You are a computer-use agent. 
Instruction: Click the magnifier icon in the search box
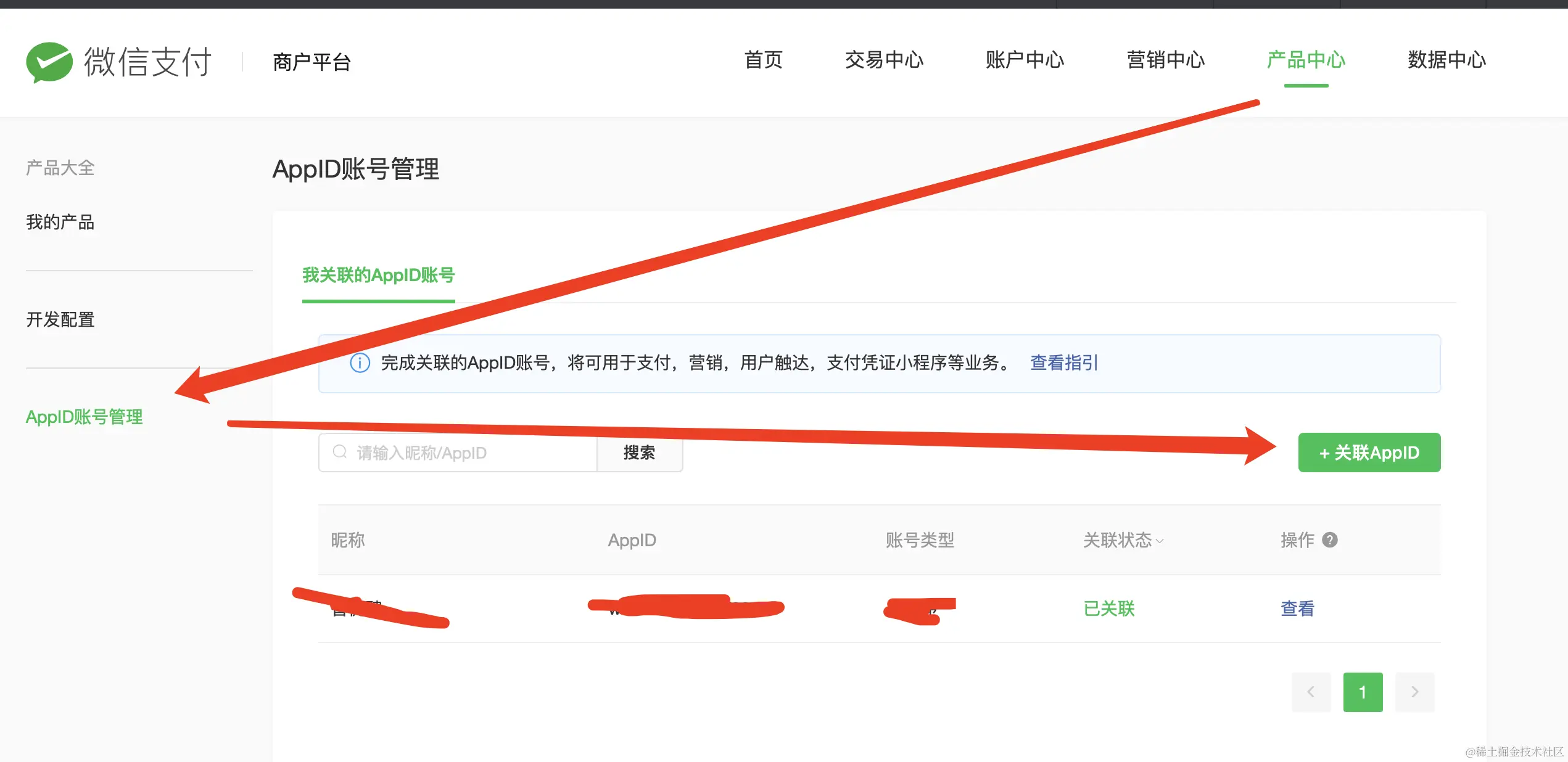pos(340,452)
